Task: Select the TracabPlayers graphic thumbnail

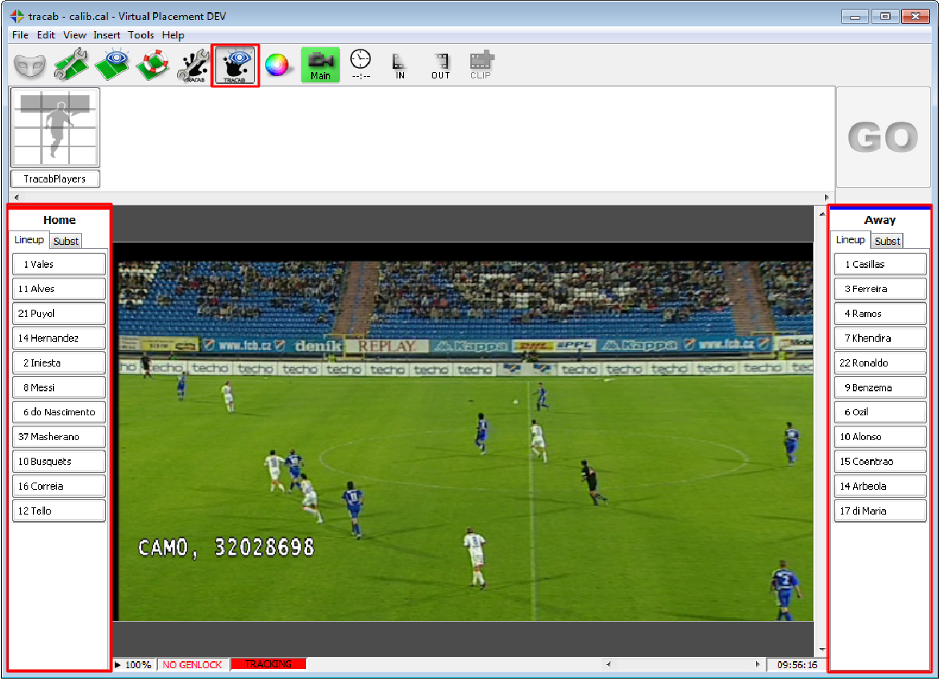Action: point(55,128)
